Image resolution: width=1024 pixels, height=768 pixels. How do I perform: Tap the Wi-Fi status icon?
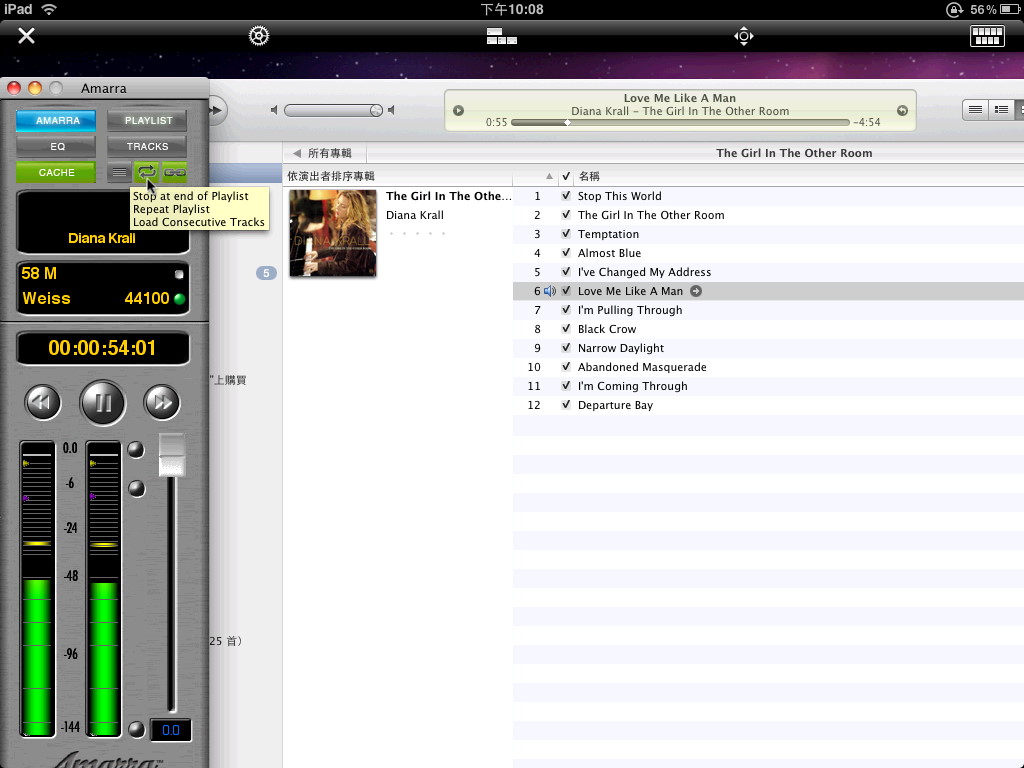point(50,9)
